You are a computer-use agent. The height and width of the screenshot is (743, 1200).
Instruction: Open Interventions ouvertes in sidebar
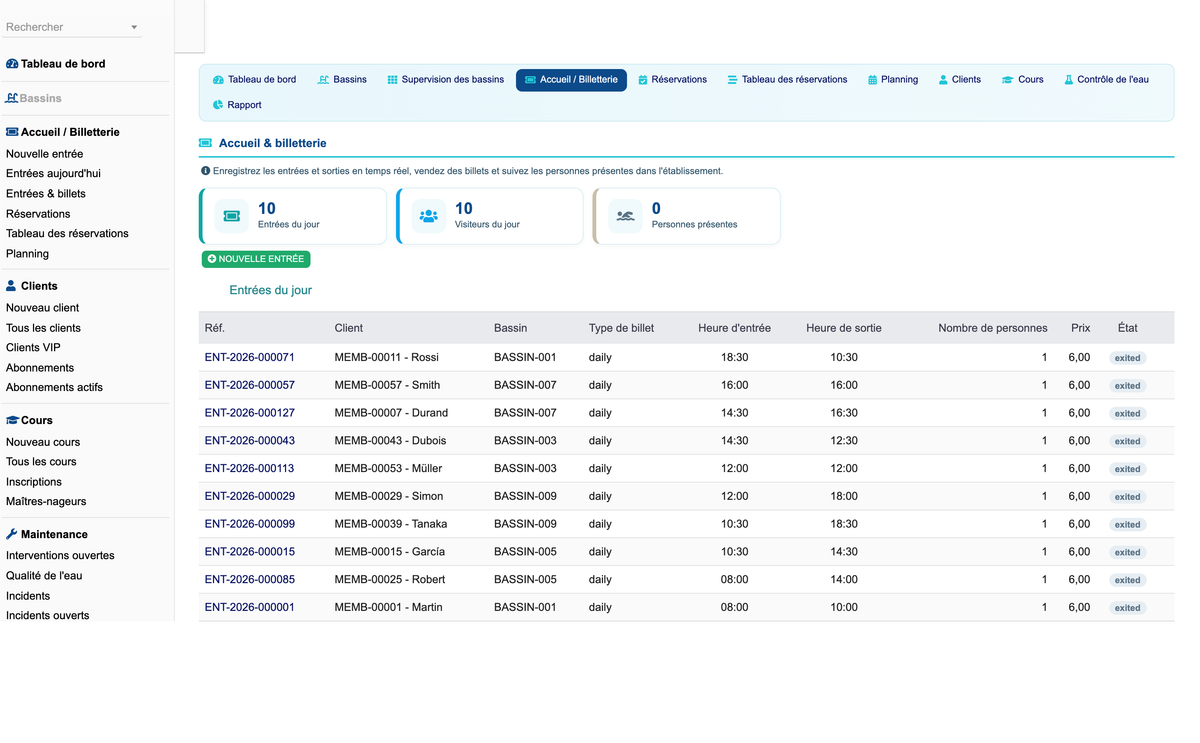point(60,556)
